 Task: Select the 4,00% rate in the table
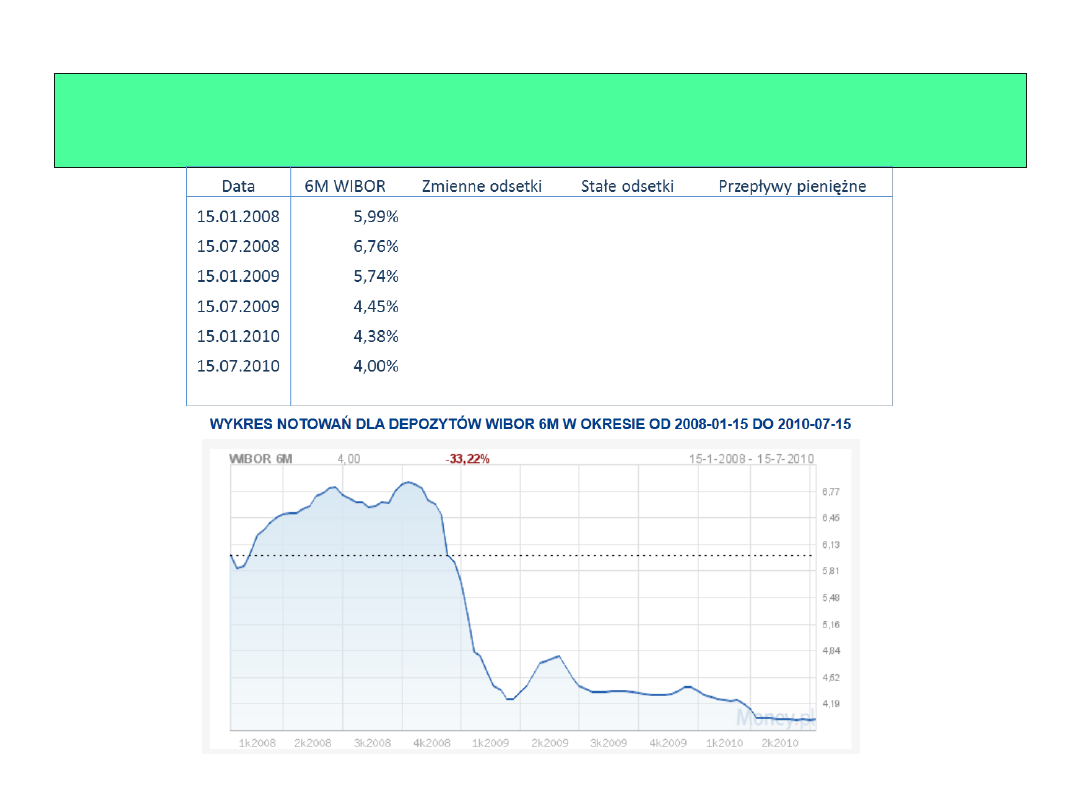pyautogui.click(x=376, y=366)
